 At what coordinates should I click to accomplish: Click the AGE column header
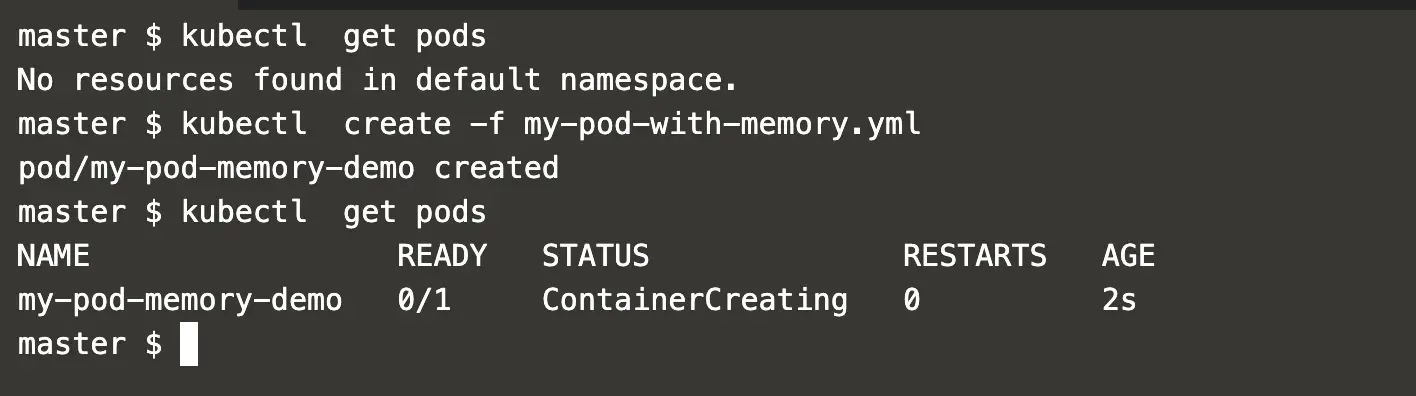click(1129, 256)
